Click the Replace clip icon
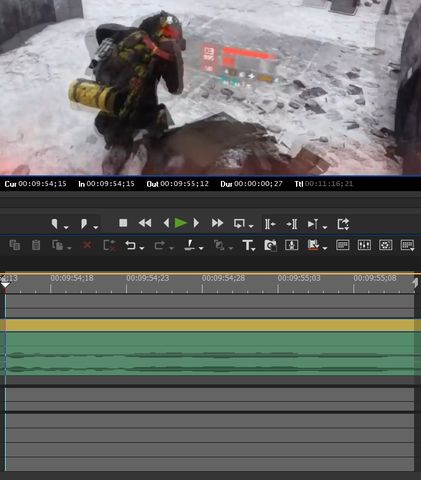The image size is (421, 480). click(57, 245)
